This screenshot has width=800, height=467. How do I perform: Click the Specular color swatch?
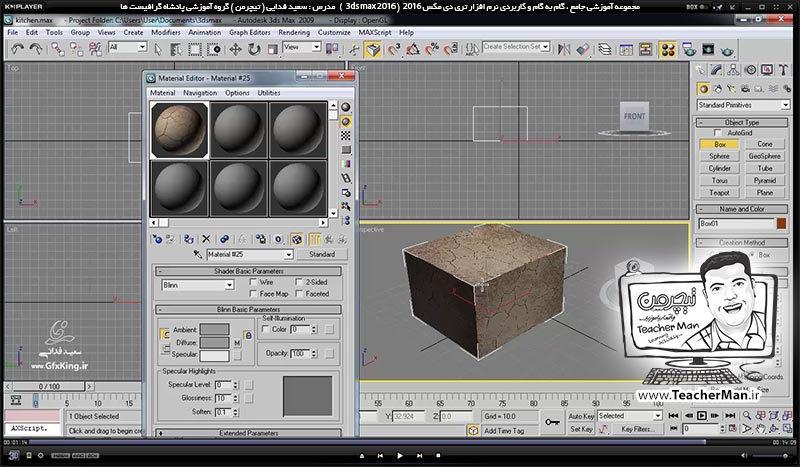coord(214,355)
